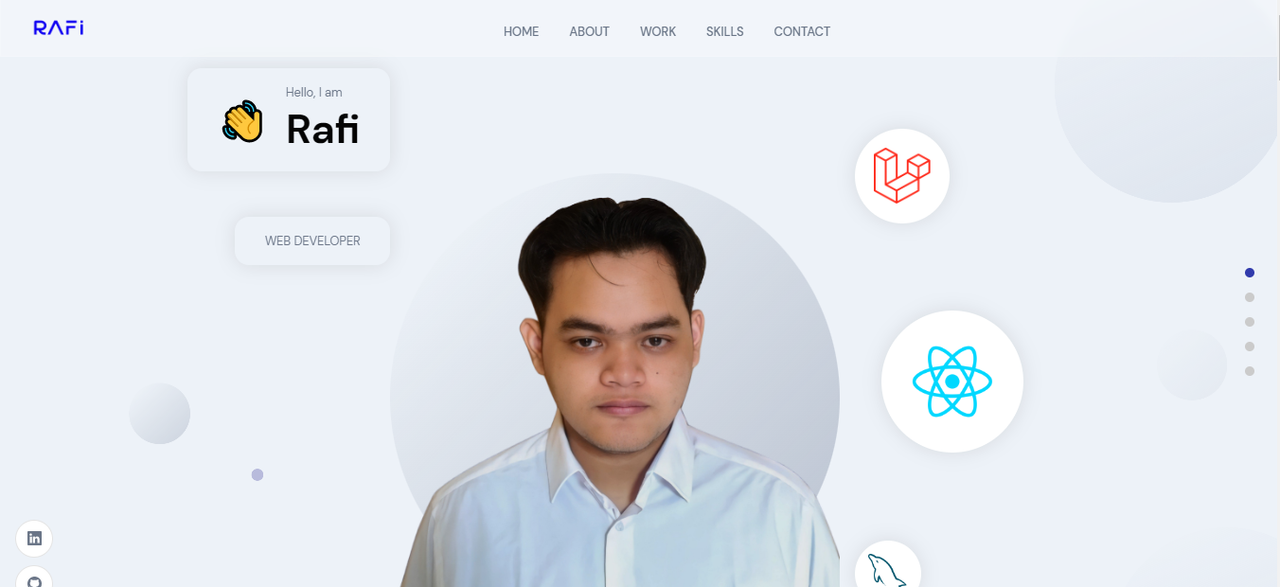
Task: Open the WORK nav item
Action: (x=658, y=31)
